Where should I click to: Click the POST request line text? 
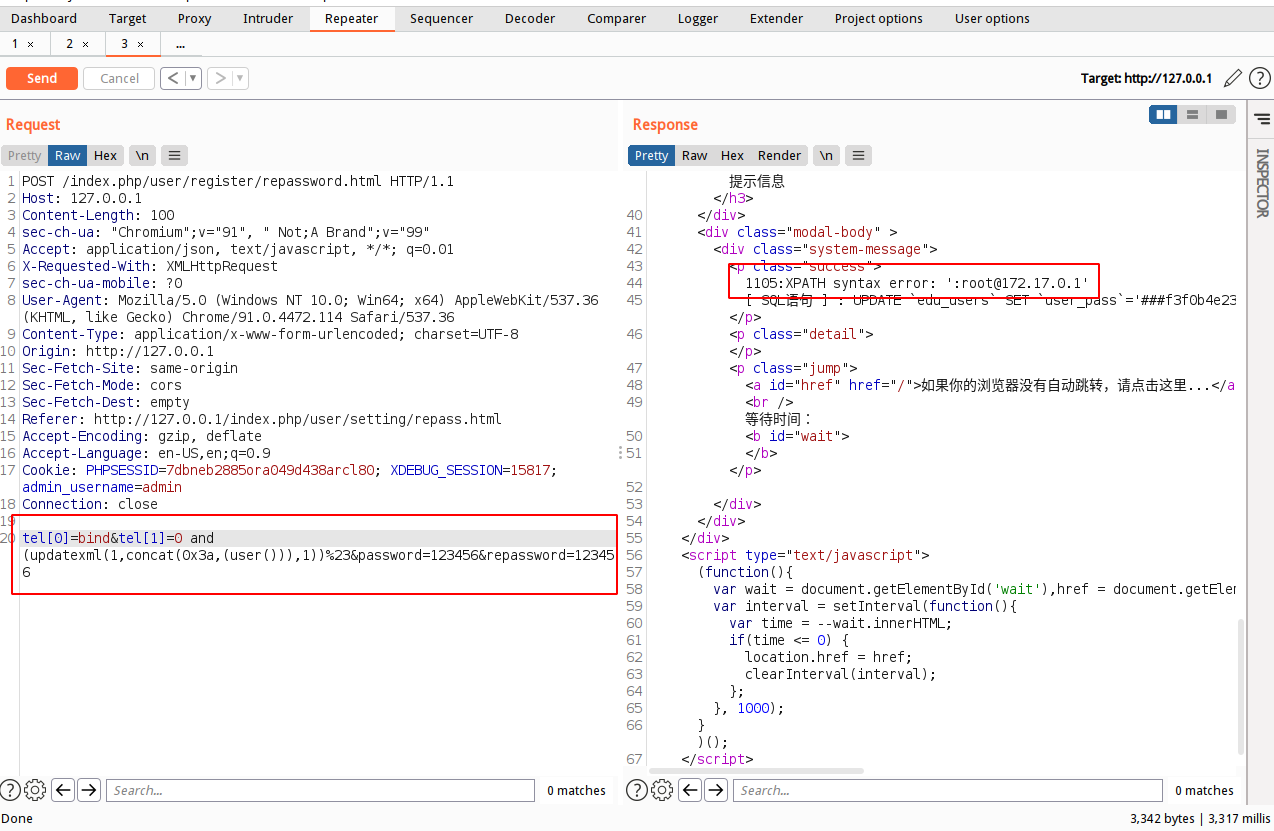(x=238, y=181)
